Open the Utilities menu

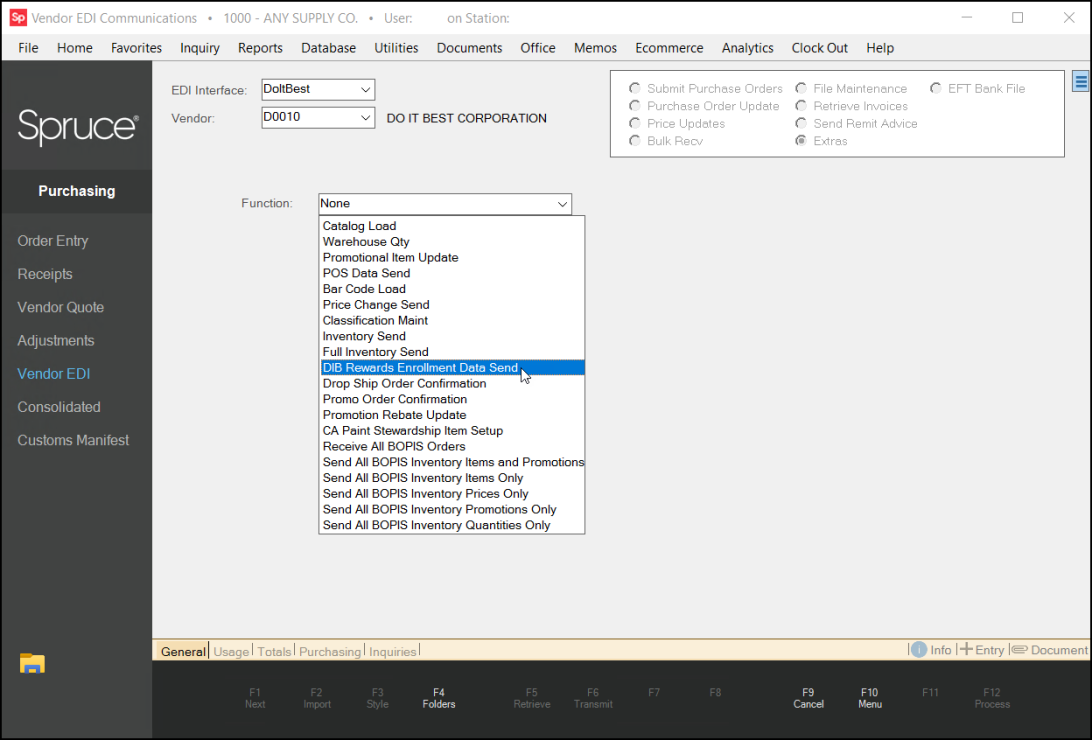(396, 48)
